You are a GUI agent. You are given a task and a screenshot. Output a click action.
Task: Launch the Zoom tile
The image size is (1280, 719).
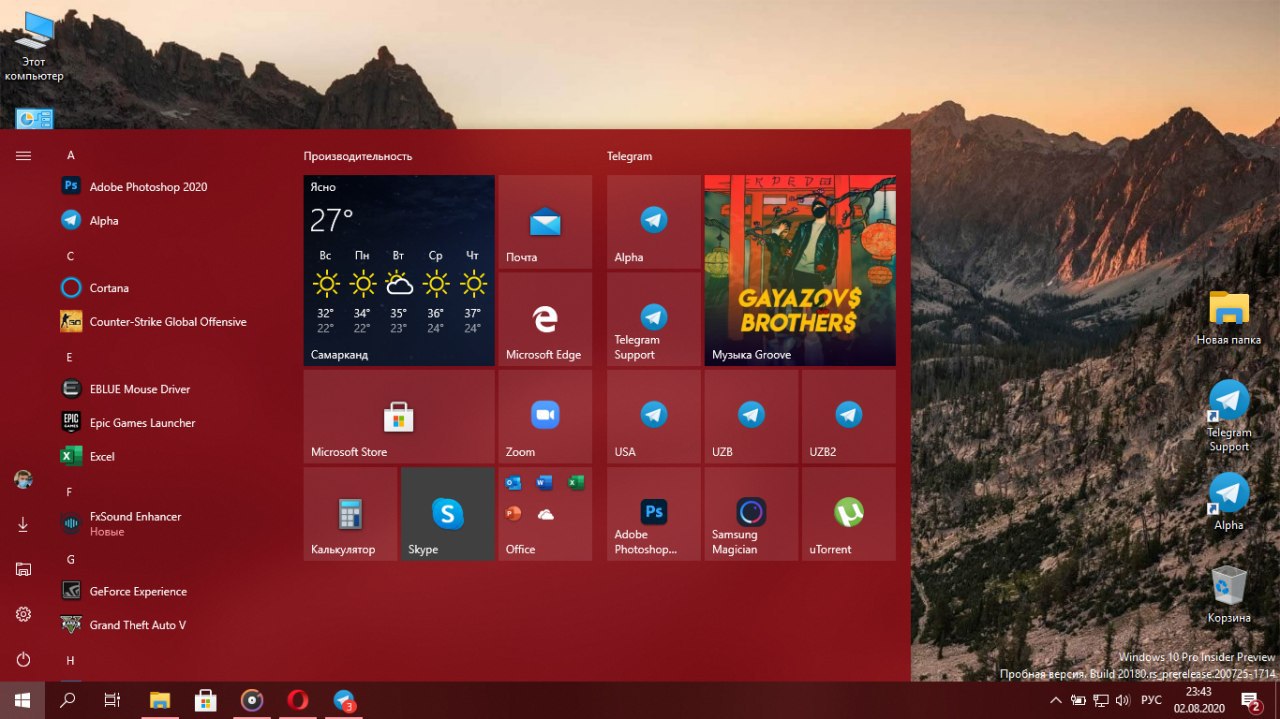[x=545, y=416]
